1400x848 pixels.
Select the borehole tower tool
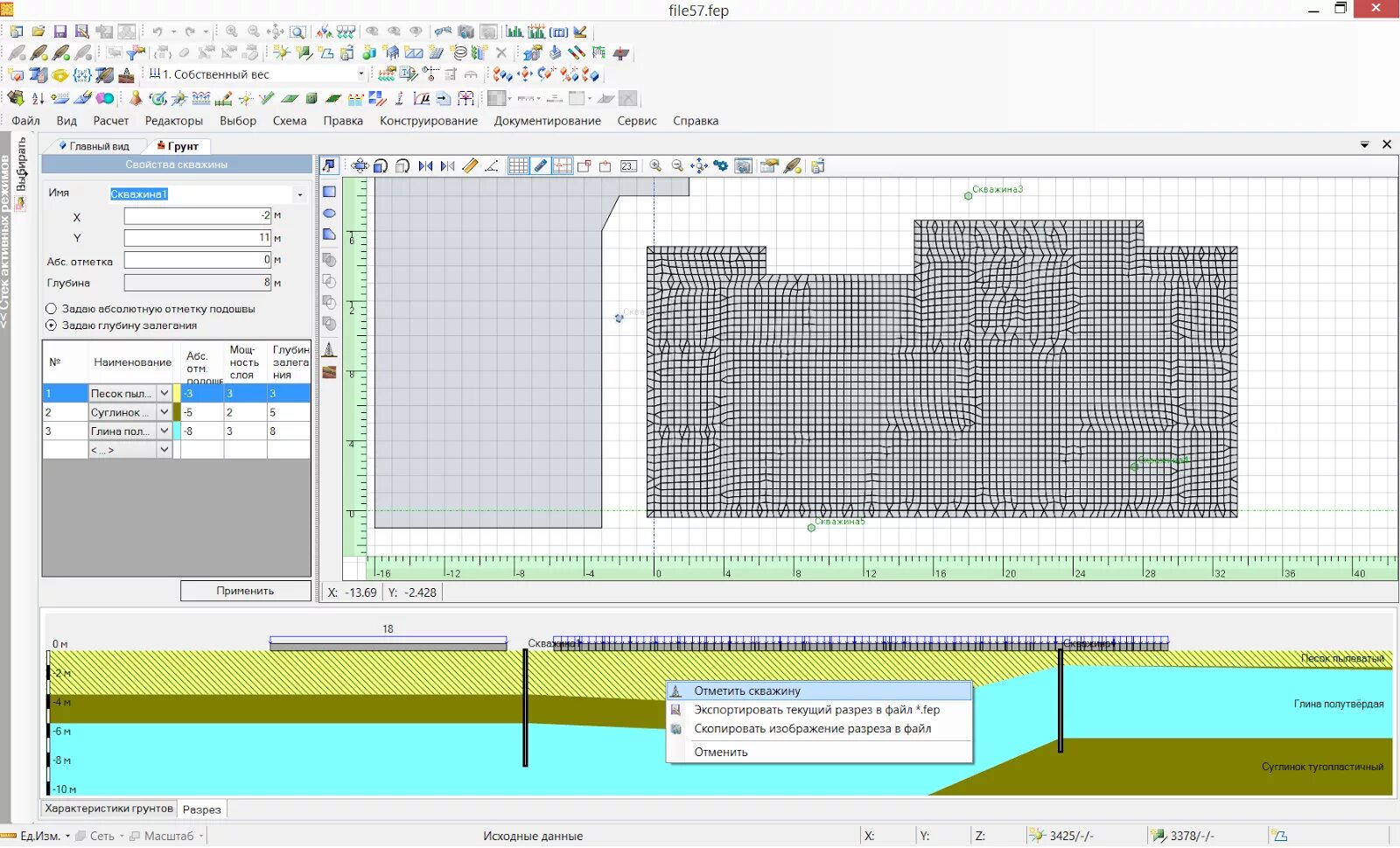330,350
